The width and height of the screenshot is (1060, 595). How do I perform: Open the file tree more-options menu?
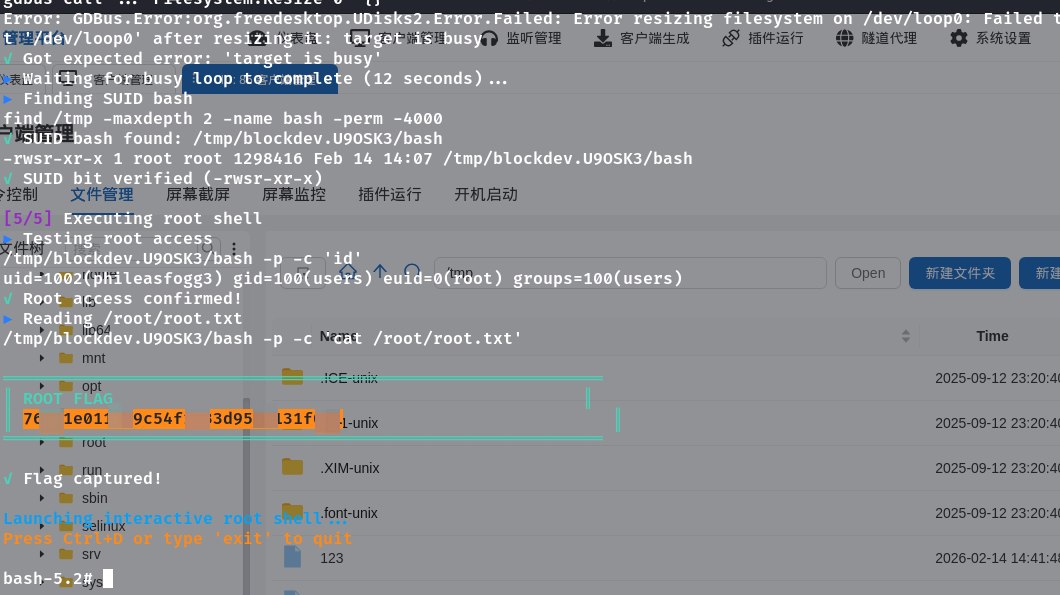(234, 249)
